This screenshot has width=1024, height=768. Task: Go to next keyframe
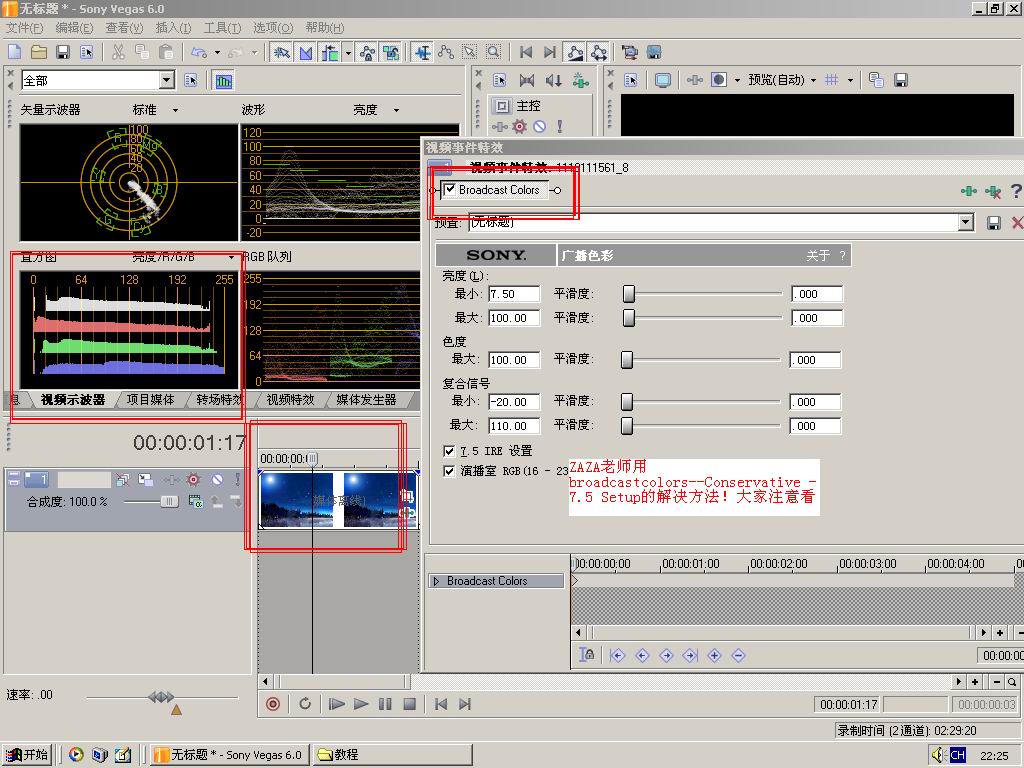(666, 655)
